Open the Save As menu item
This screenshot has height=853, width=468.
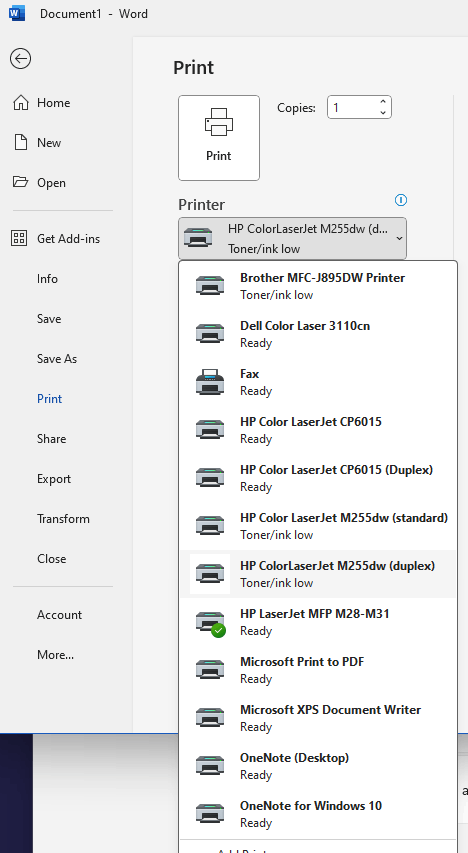click(x=57, y=358)
